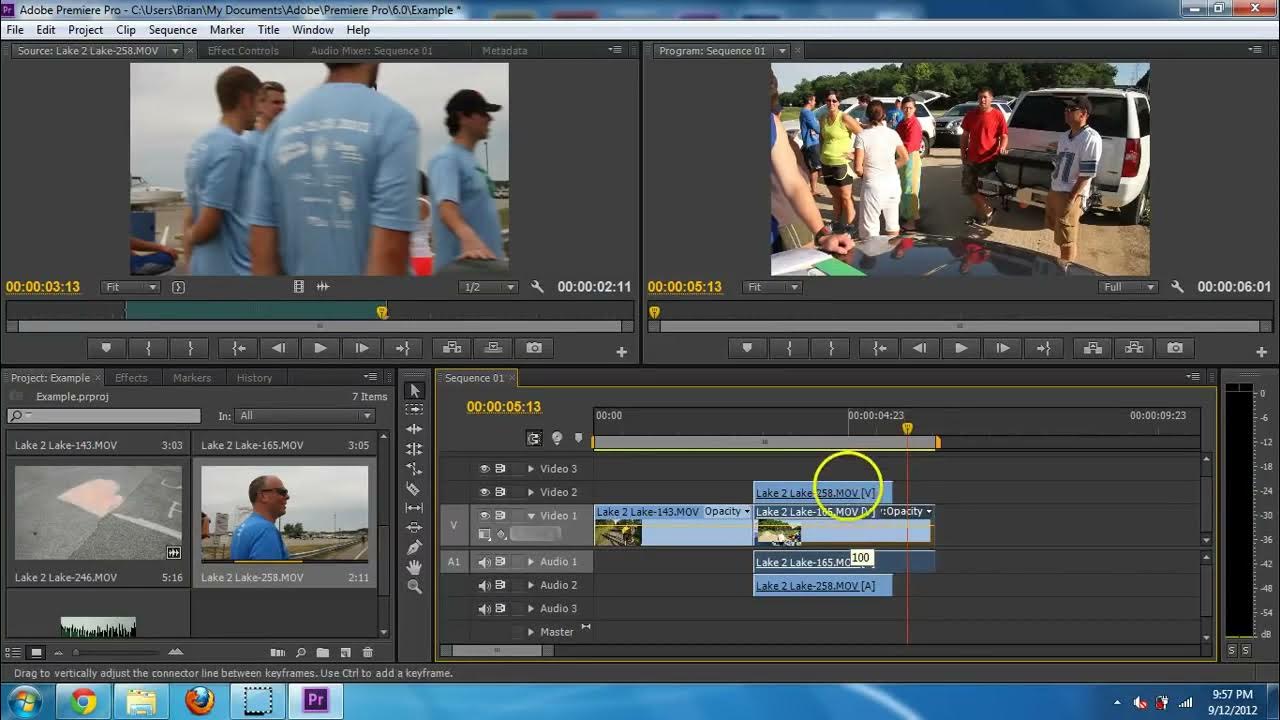This screenshot has height=720, width=1280.
Task: Open the In: All filter dropdown
Action: 304,416
